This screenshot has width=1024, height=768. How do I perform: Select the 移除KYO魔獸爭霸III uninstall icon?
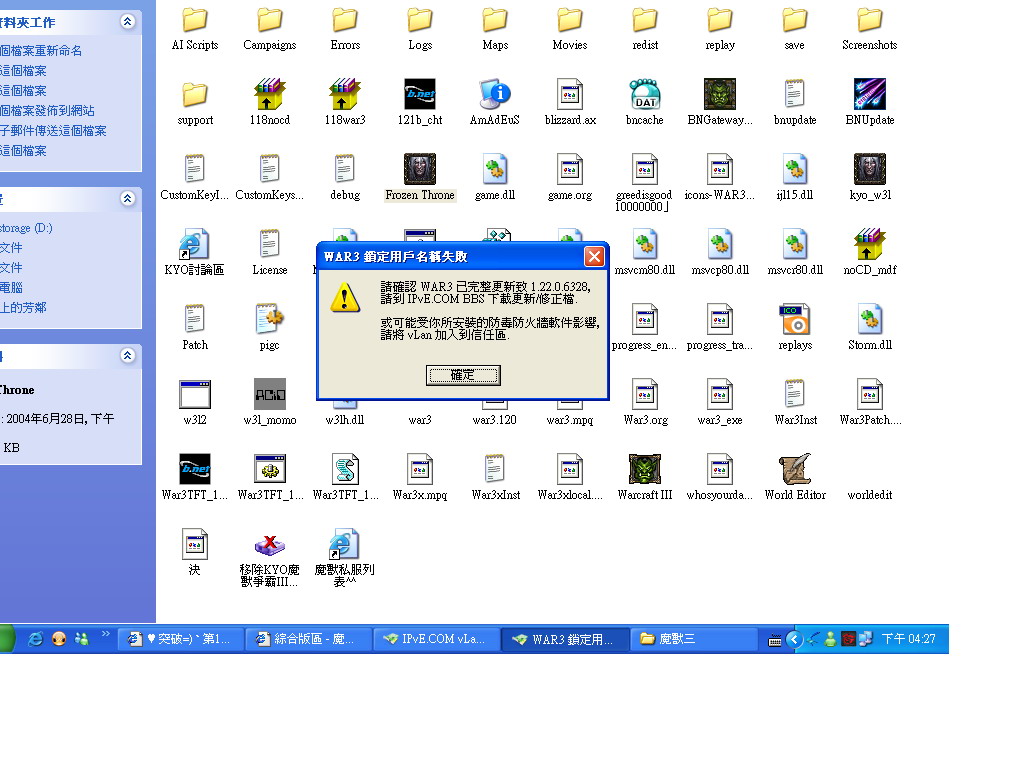tap(270, 545)
